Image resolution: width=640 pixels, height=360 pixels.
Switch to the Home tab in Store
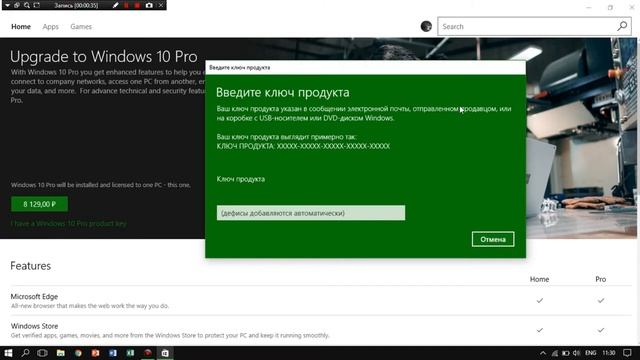(21, 27)
